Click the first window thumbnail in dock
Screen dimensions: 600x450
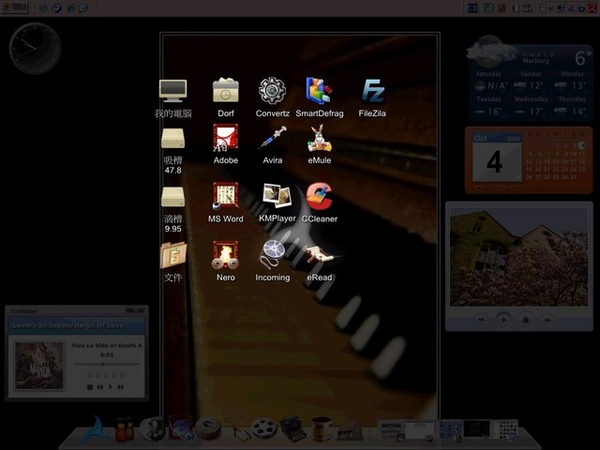pos(391,431)
